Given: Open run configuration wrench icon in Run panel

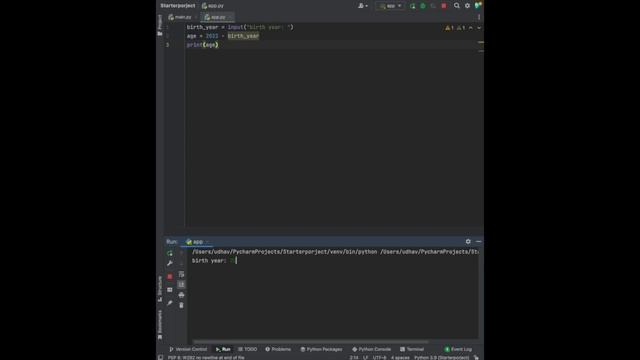Looking at the screenshot, I should (x=170, y=263).
